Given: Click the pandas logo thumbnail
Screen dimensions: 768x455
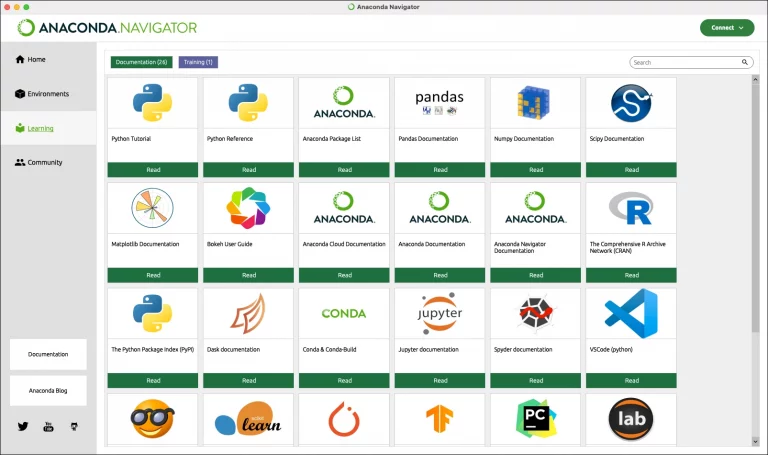Looking at the screenshot, I should coord(440,102).
